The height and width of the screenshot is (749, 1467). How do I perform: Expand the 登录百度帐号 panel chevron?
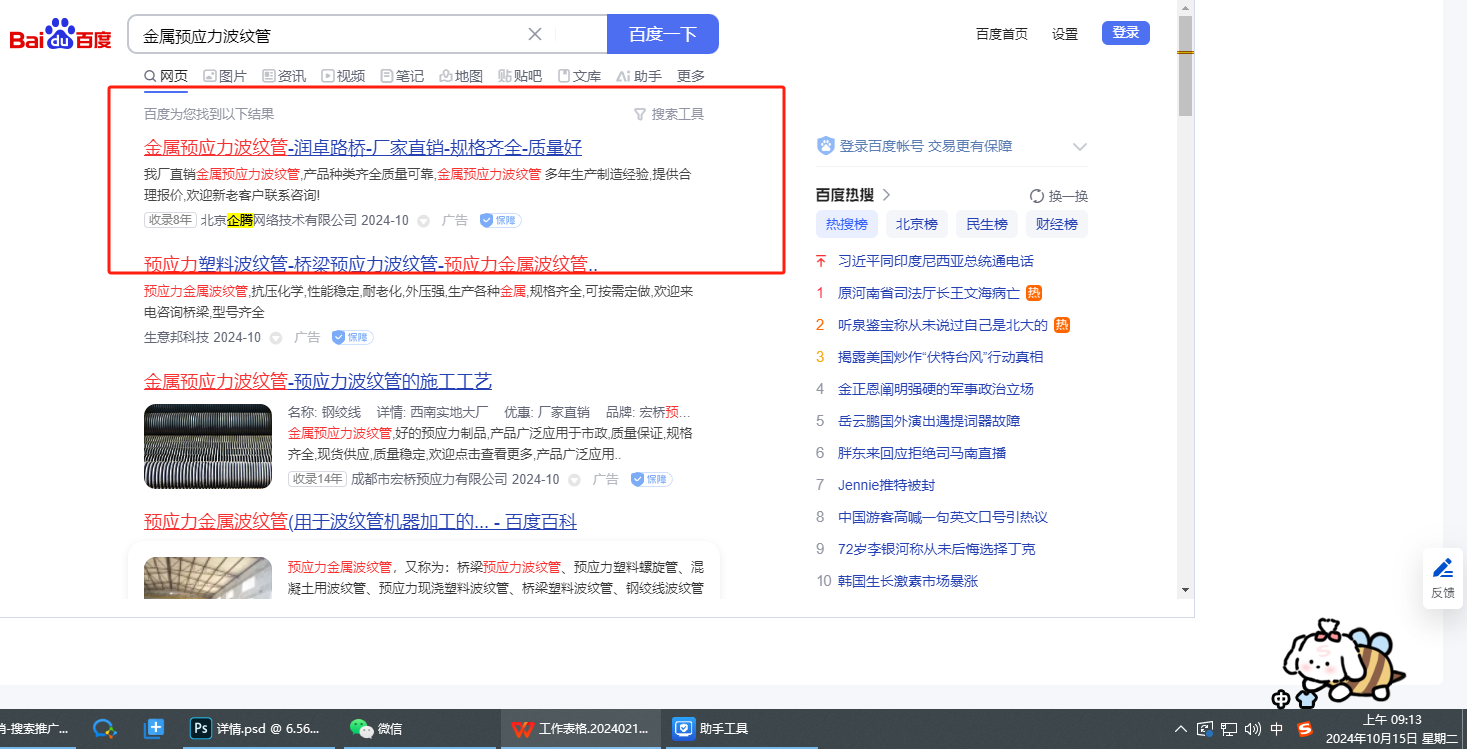1079,147
